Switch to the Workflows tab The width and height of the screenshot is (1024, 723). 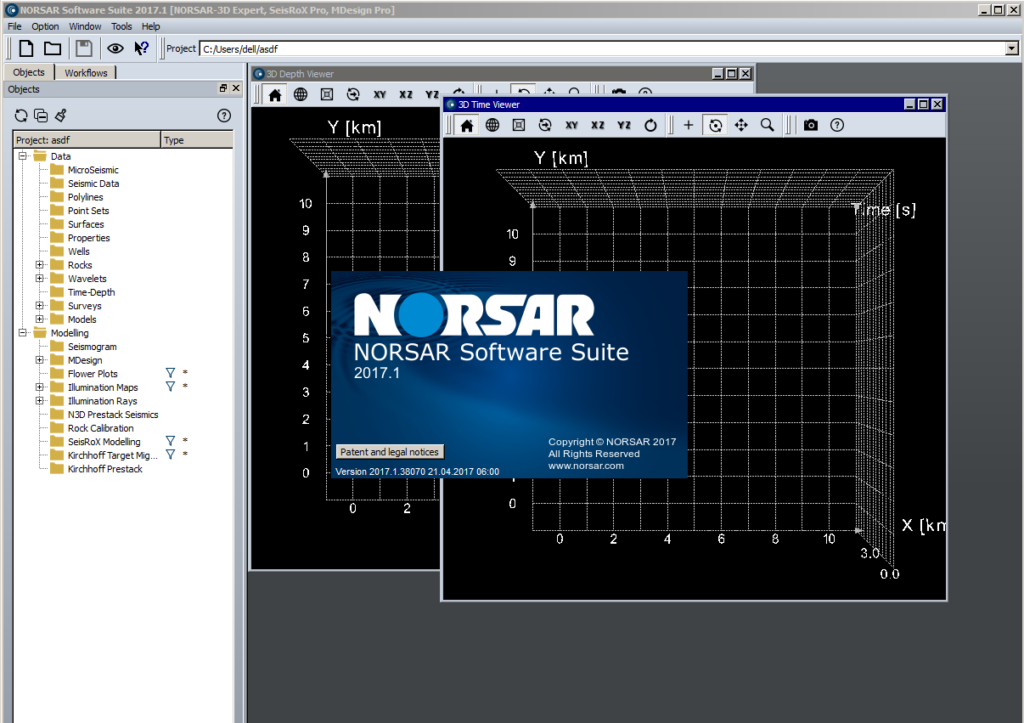coord(86,72)
